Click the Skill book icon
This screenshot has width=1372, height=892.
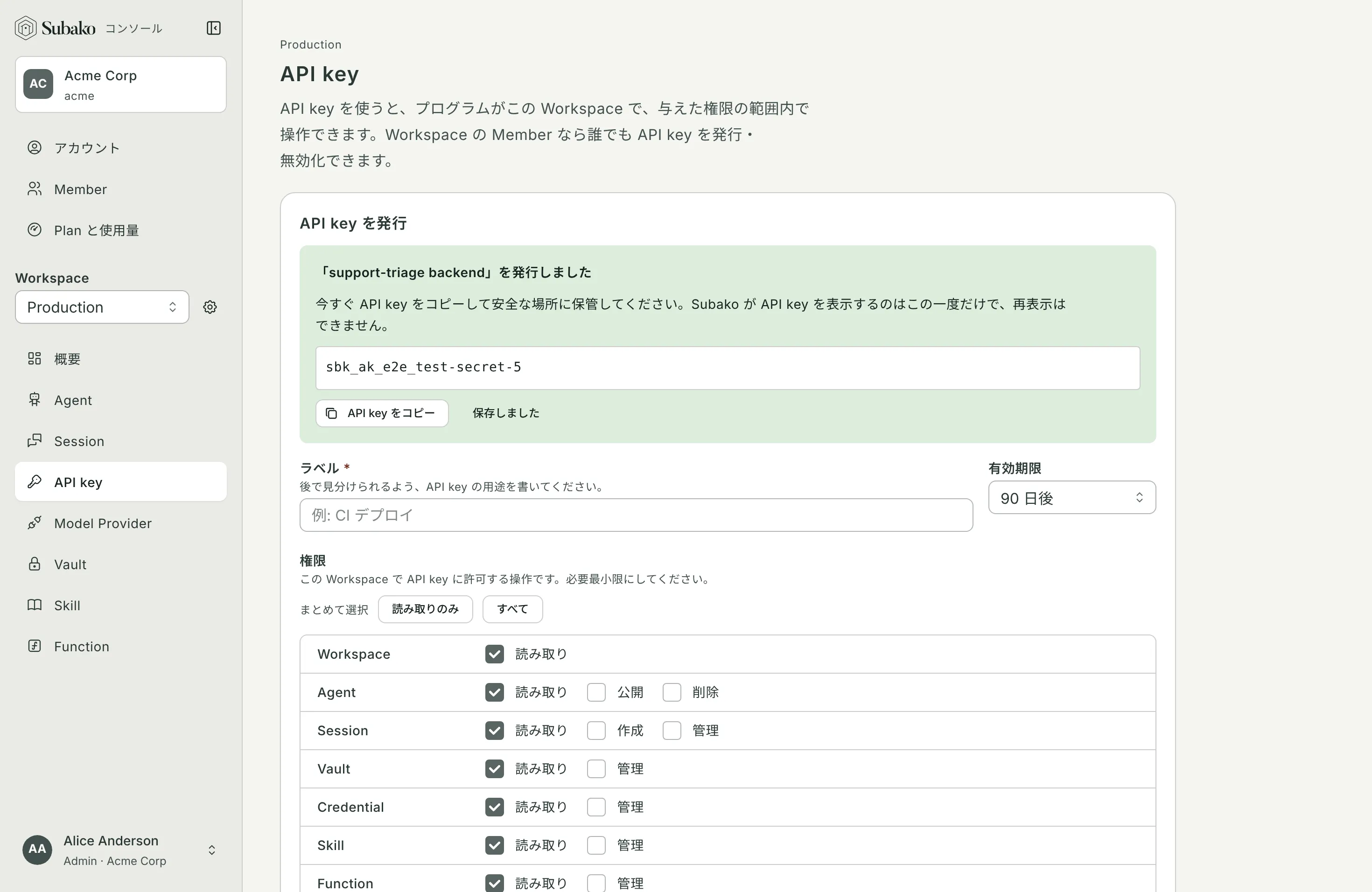point(35,605)
